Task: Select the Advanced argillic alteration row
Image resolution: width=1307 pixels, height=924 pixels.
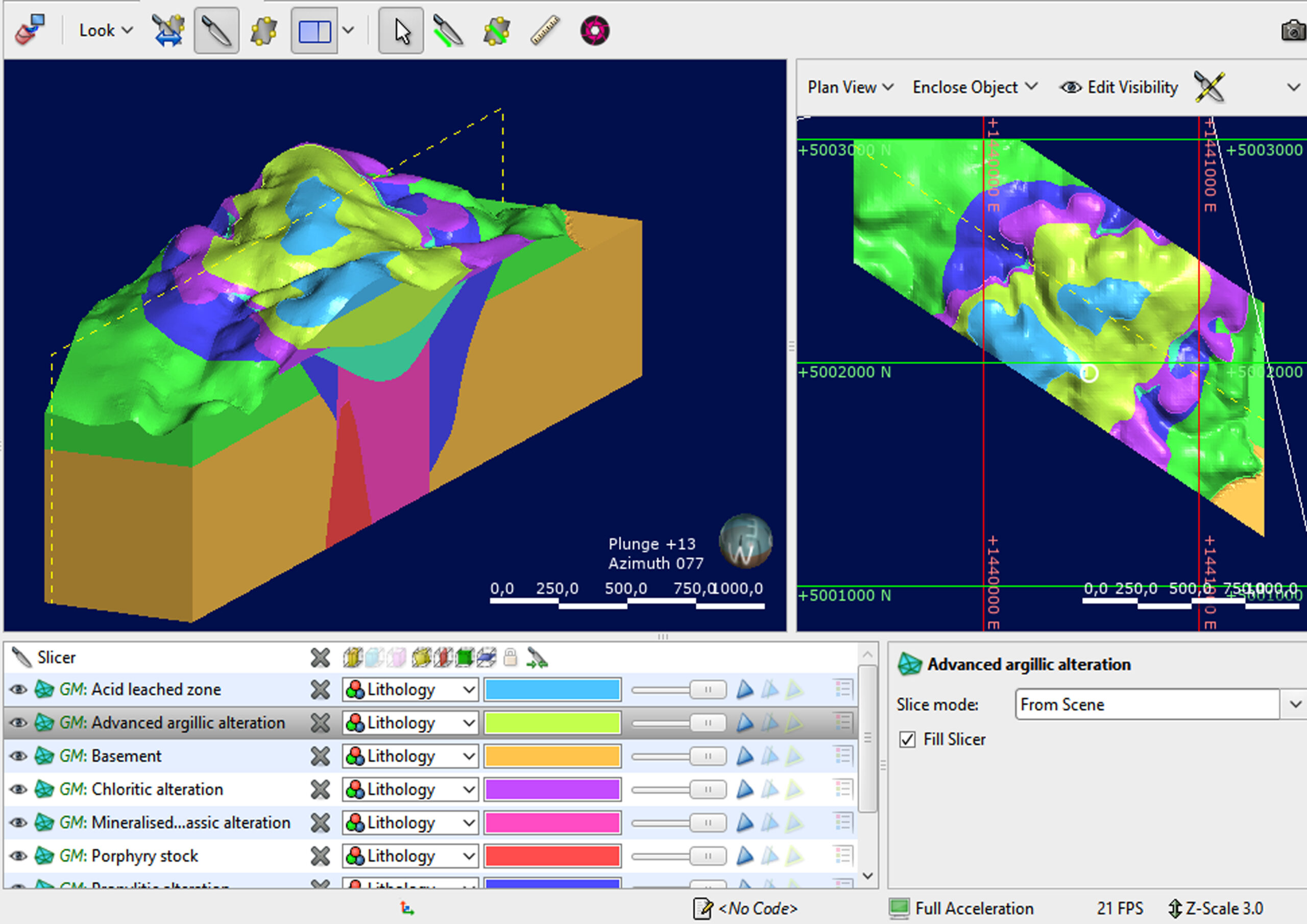Action: pyautogui.click(x=430, y=722)
